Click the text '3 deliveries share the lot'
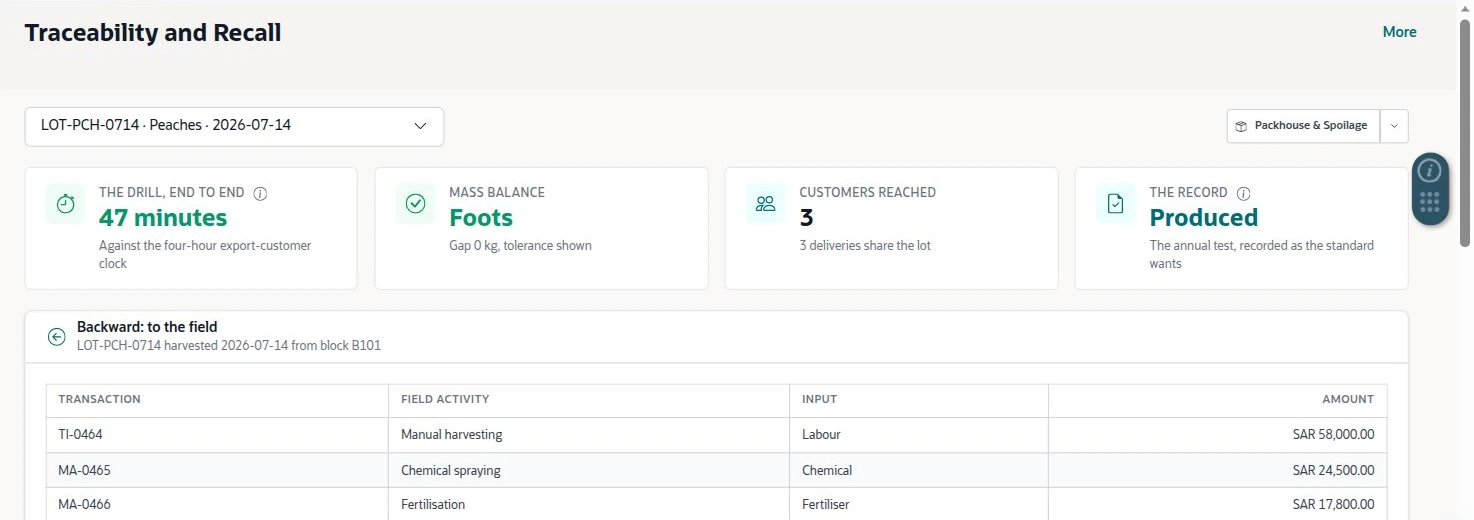This screenshot has height=520, width=1474. (865, 245)
